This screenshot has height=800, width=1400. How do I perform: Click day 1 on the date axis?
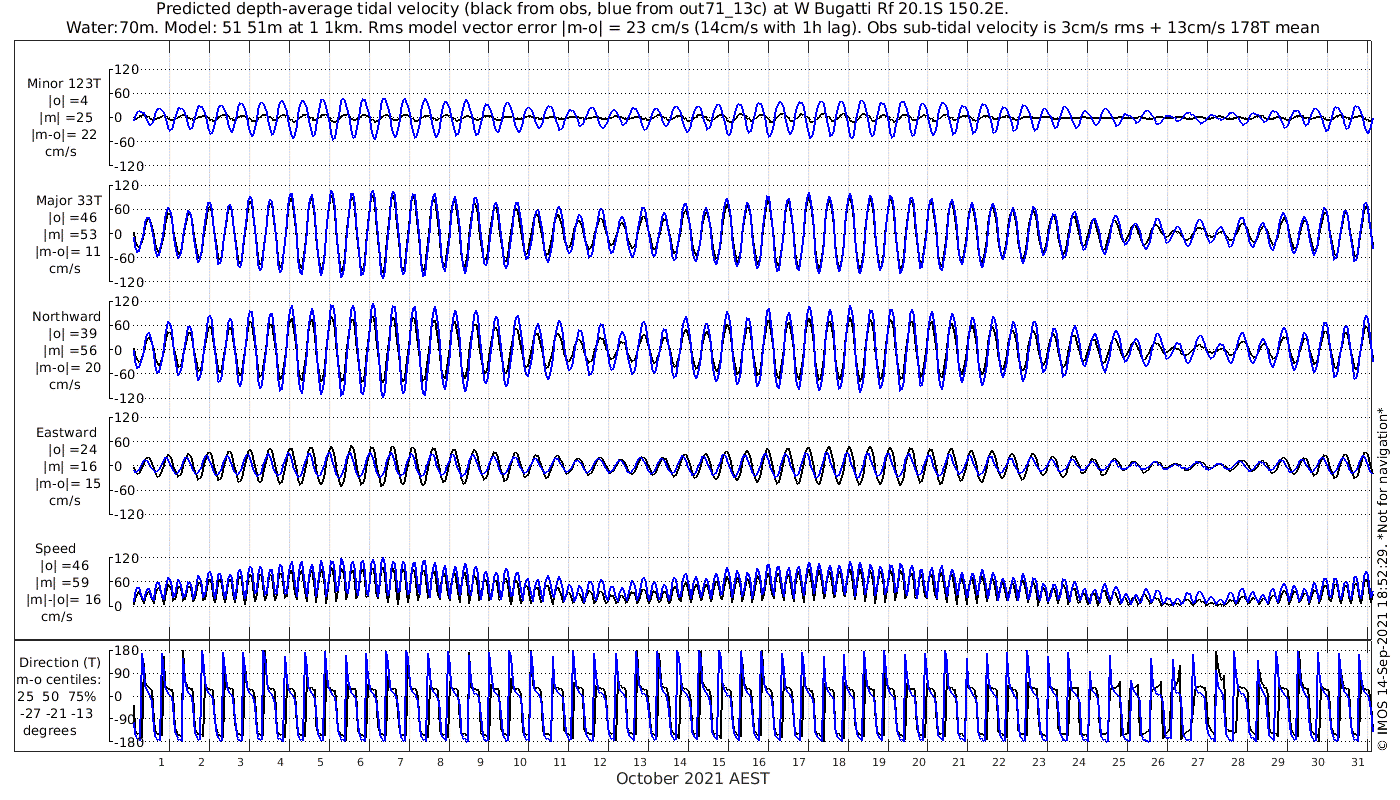coord(161,762)
